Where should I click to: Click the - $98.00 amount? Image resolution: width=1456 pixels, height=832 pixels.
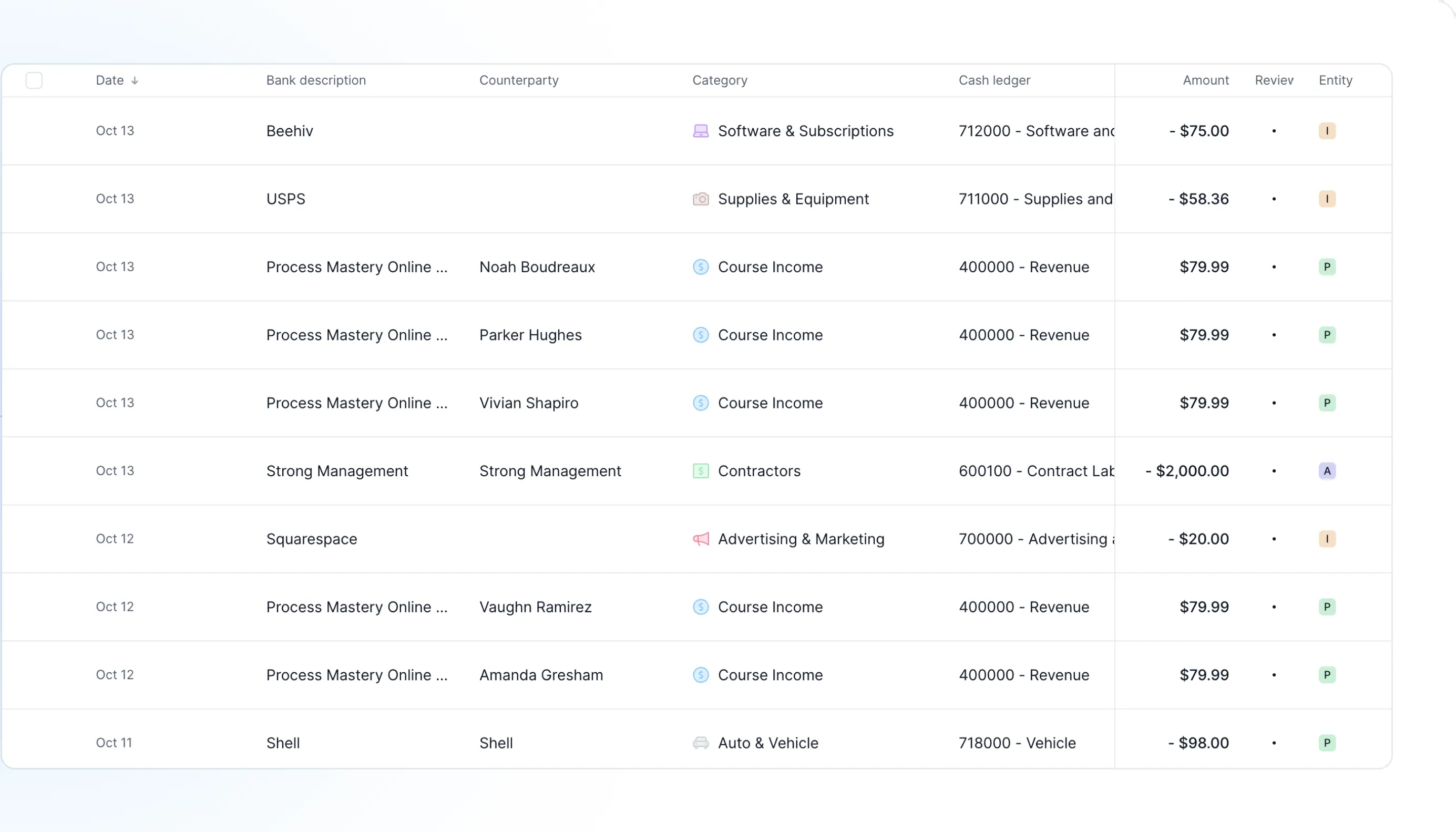(1198, 743)
